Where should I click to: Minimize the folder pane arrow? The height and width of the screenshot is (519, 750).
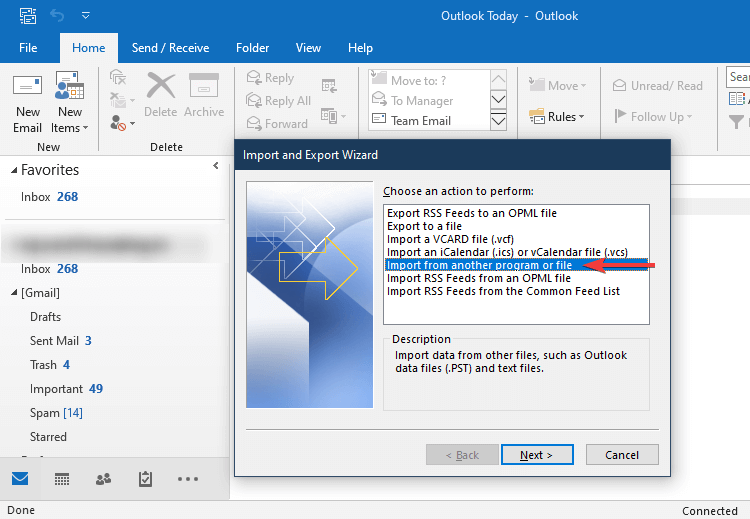tap(216, 166)
